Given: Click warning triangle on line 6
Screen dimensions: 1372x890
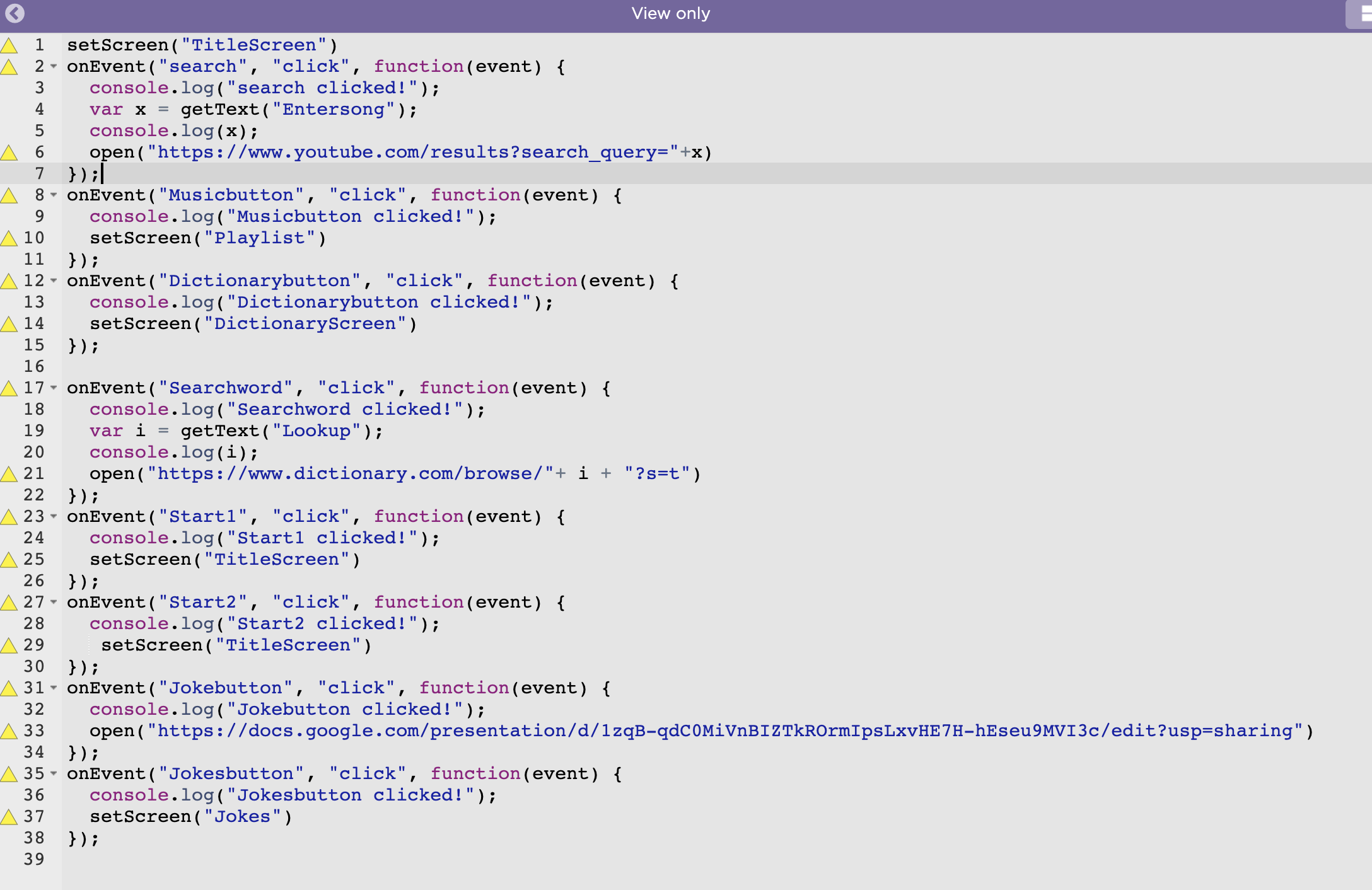Looking at the screenshot, I should [9, 153].
